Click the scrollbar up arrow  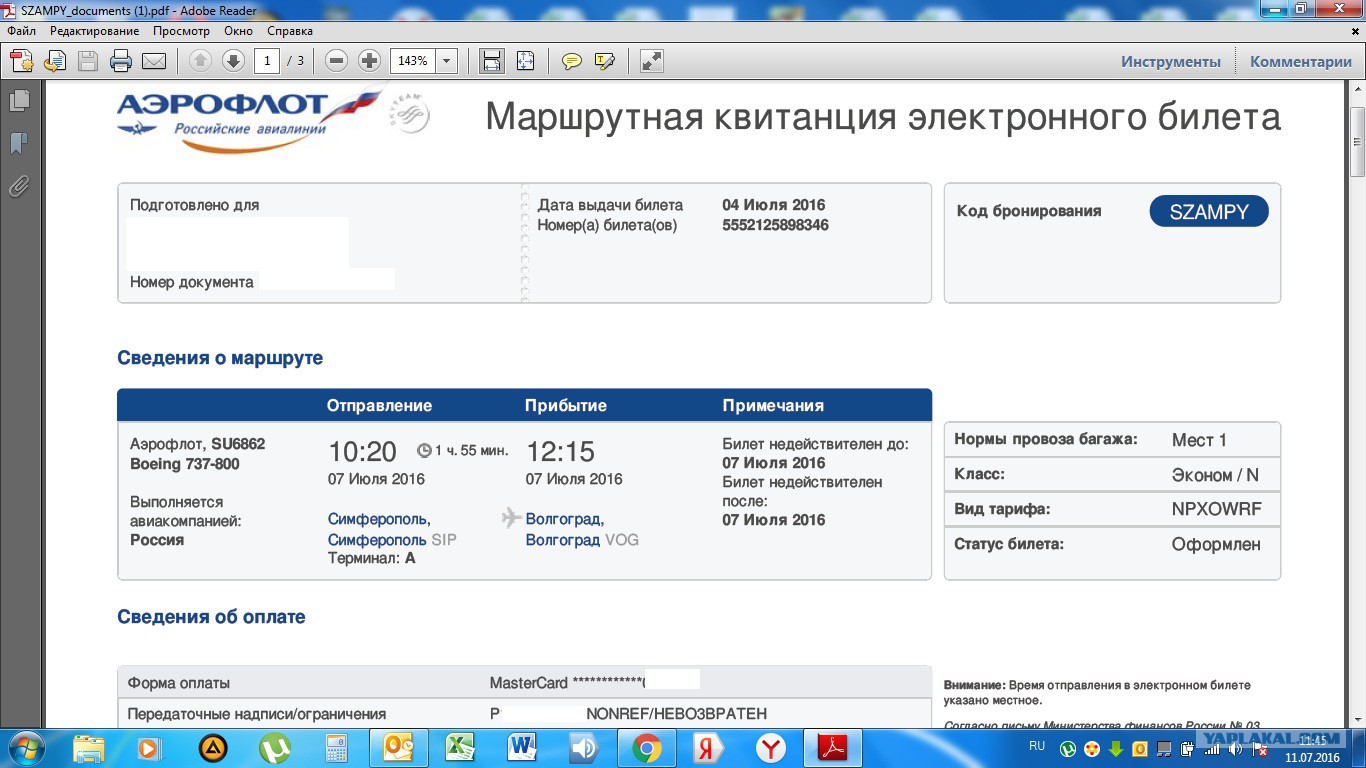1357,90
